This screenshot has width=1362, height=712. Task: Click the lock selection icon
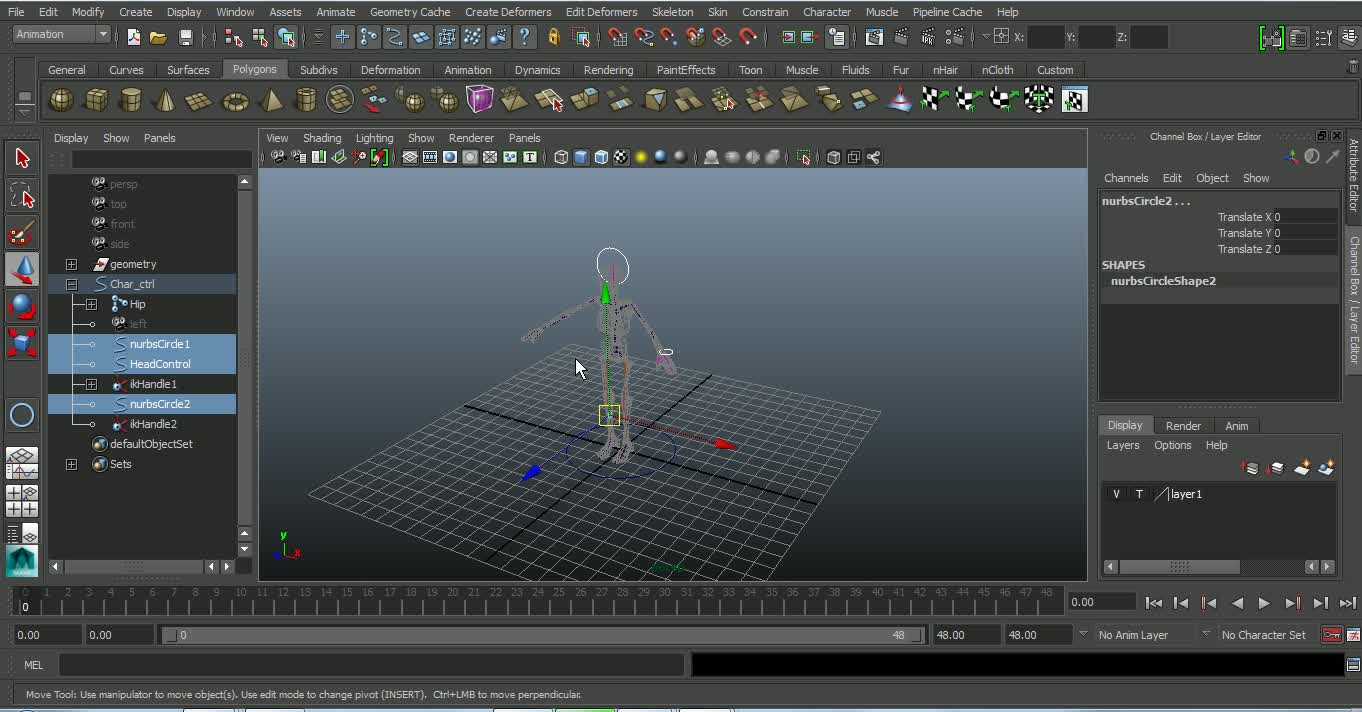(x=554, y=37)
